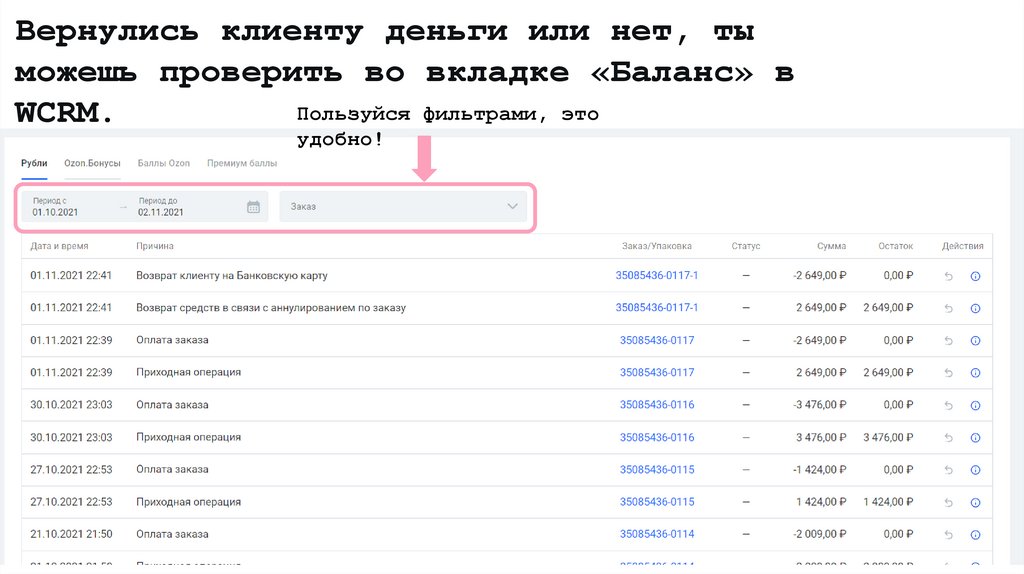Viewport: 1024px width, 574px height.
Task: Open info icon for 01.11.2021 'Оплата заказа' row
Action: 975,341
